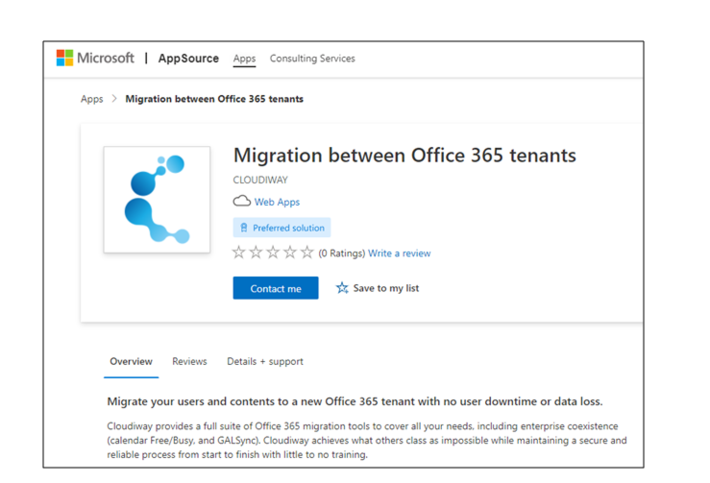Click the Migration between Office 365 tenants heading

click(x=404, y=155)
